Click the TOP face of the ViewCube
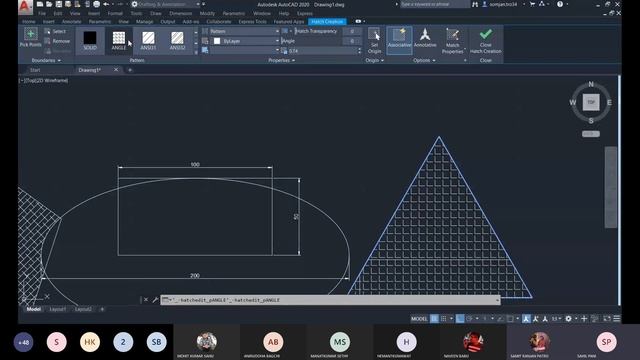Image resolution: width=640 pixels, height=360 pixels. (x=591, y=102)
